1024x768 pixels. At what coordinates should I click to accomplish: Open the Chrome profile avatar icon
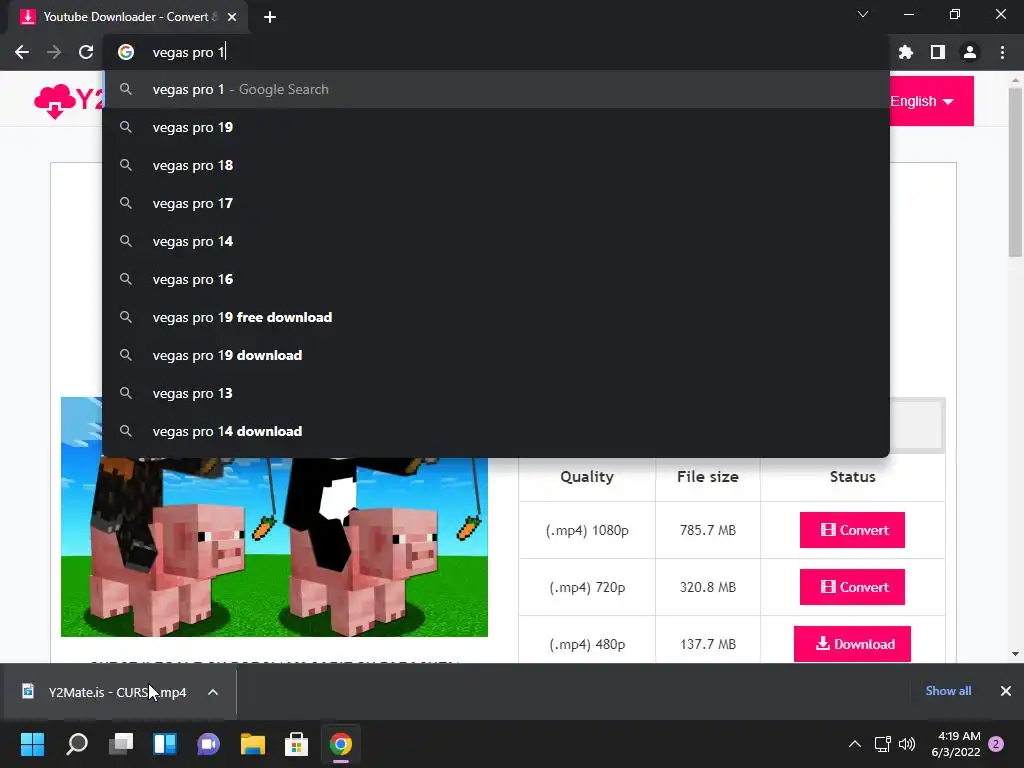pos(969,52)
